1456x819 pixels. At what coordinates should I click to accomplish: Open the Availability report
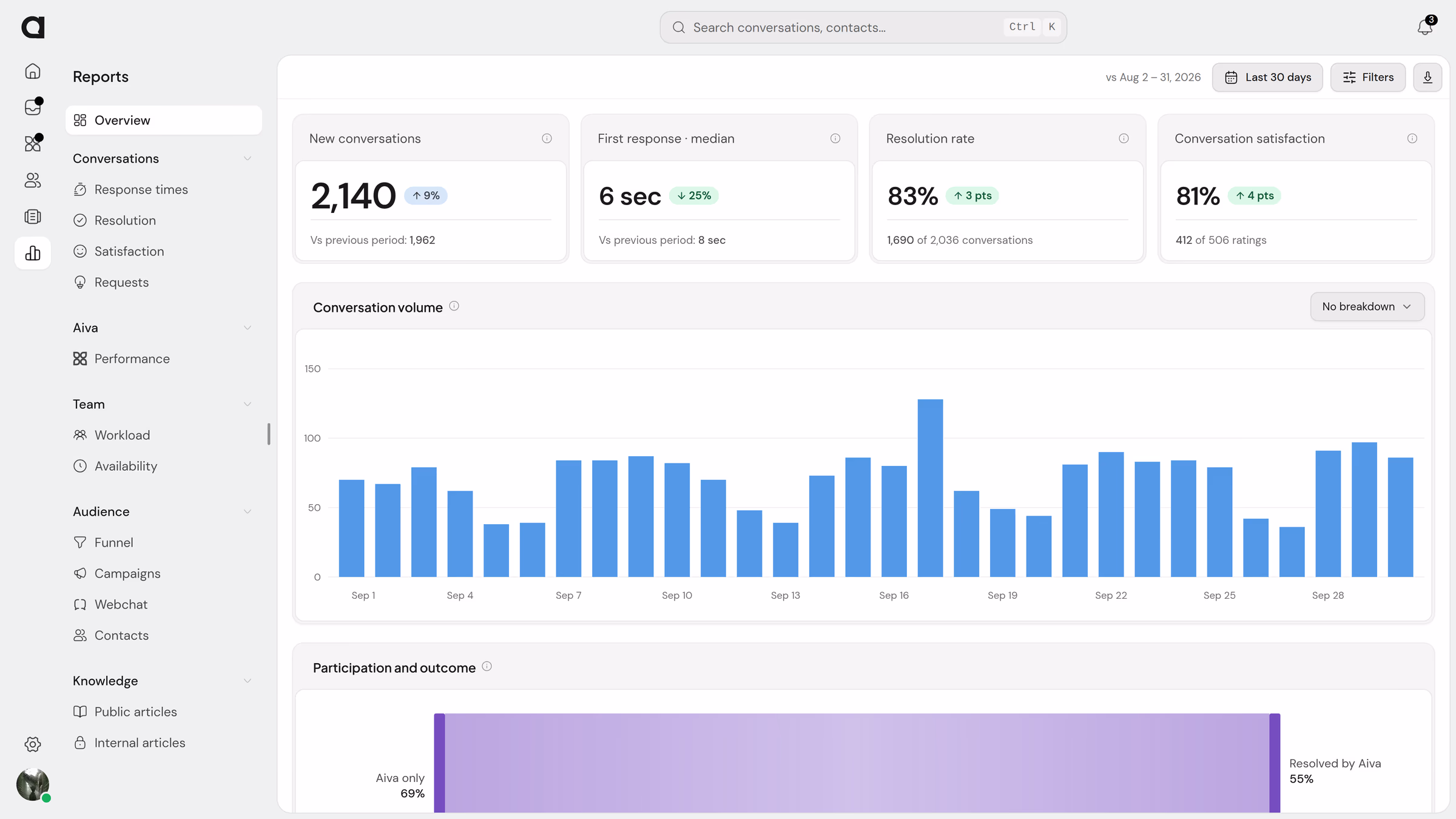pyautogui.click(x=164, y=466)
